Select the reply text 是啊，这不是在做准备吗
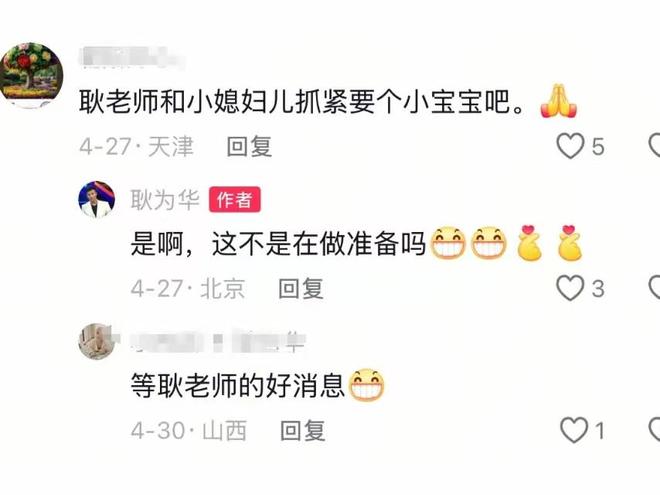 click(x=279, y=243)
